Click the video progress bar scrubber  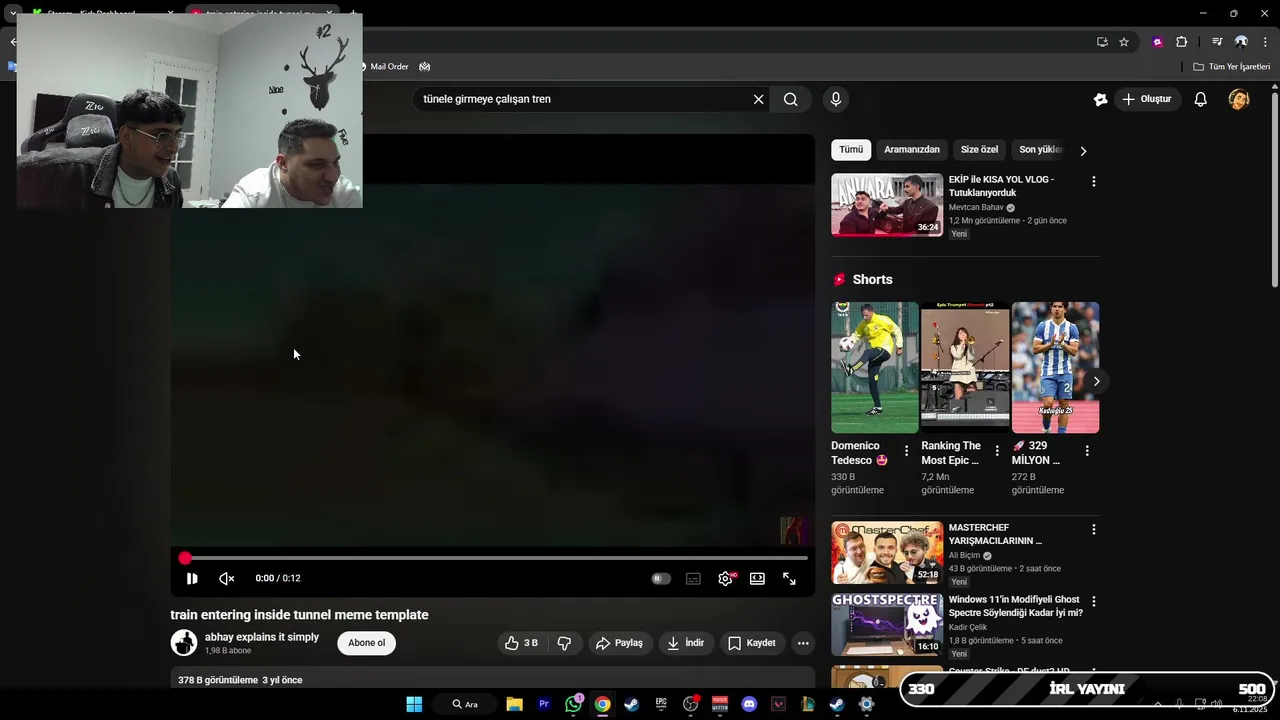point(185,558)
